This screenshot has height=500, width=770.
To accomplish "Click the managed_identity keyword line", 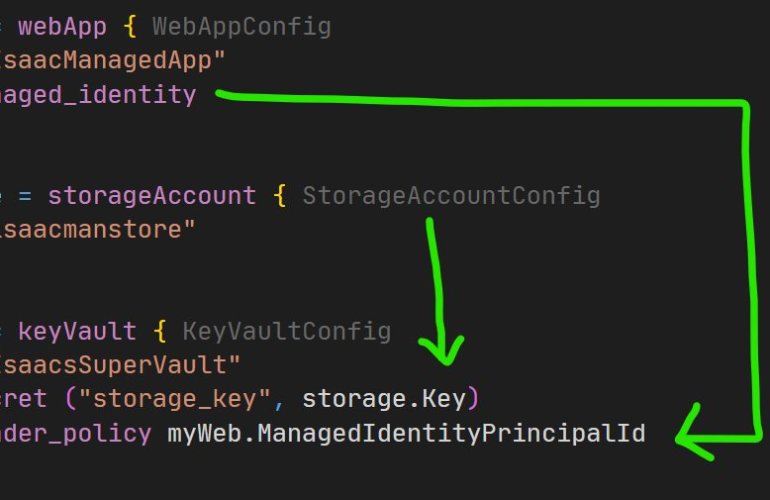I will [x=98, y=95].
